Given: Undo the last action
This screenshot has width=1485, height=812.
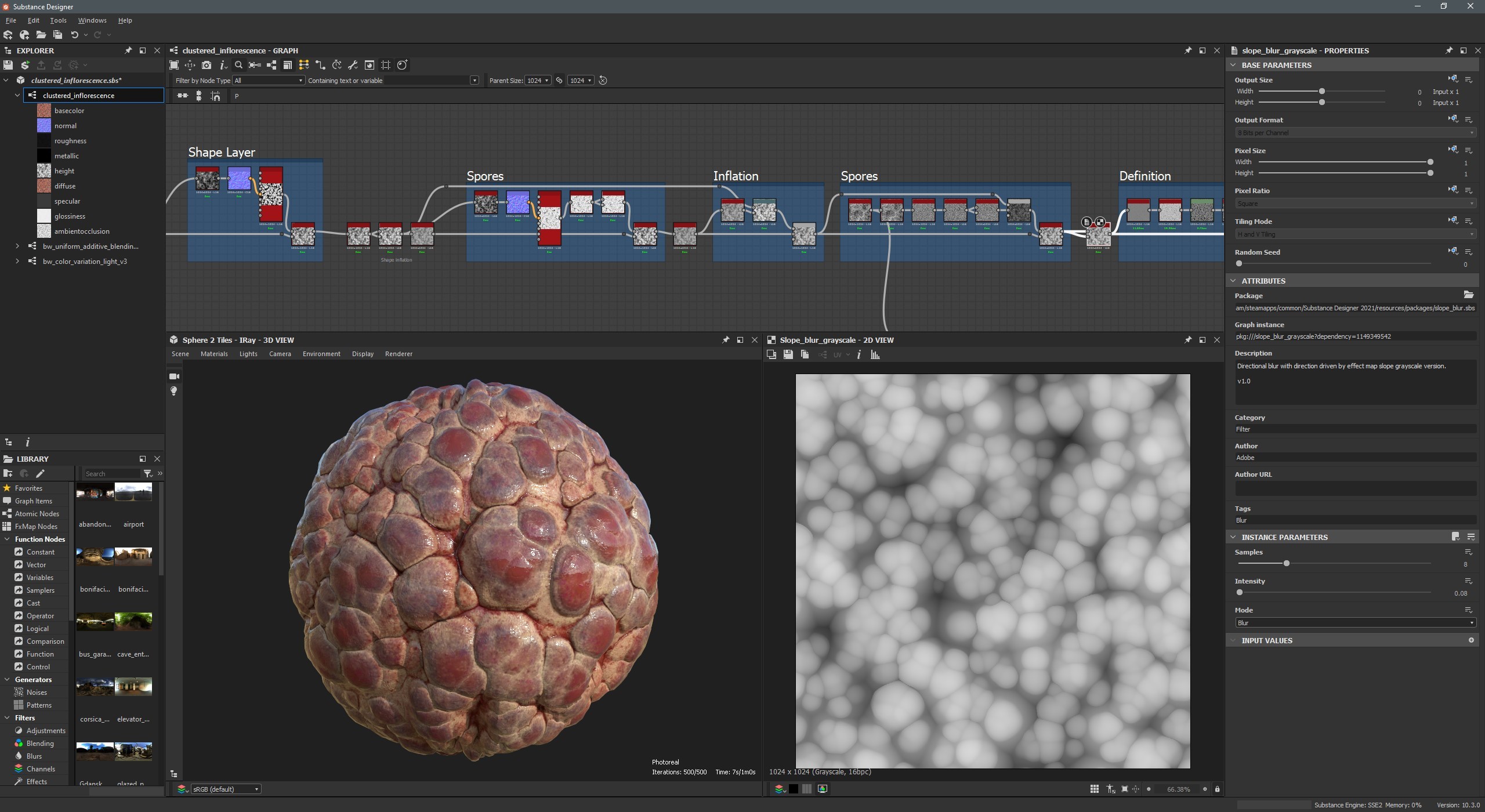Looking at the screenshot, I should pos(75,34).
